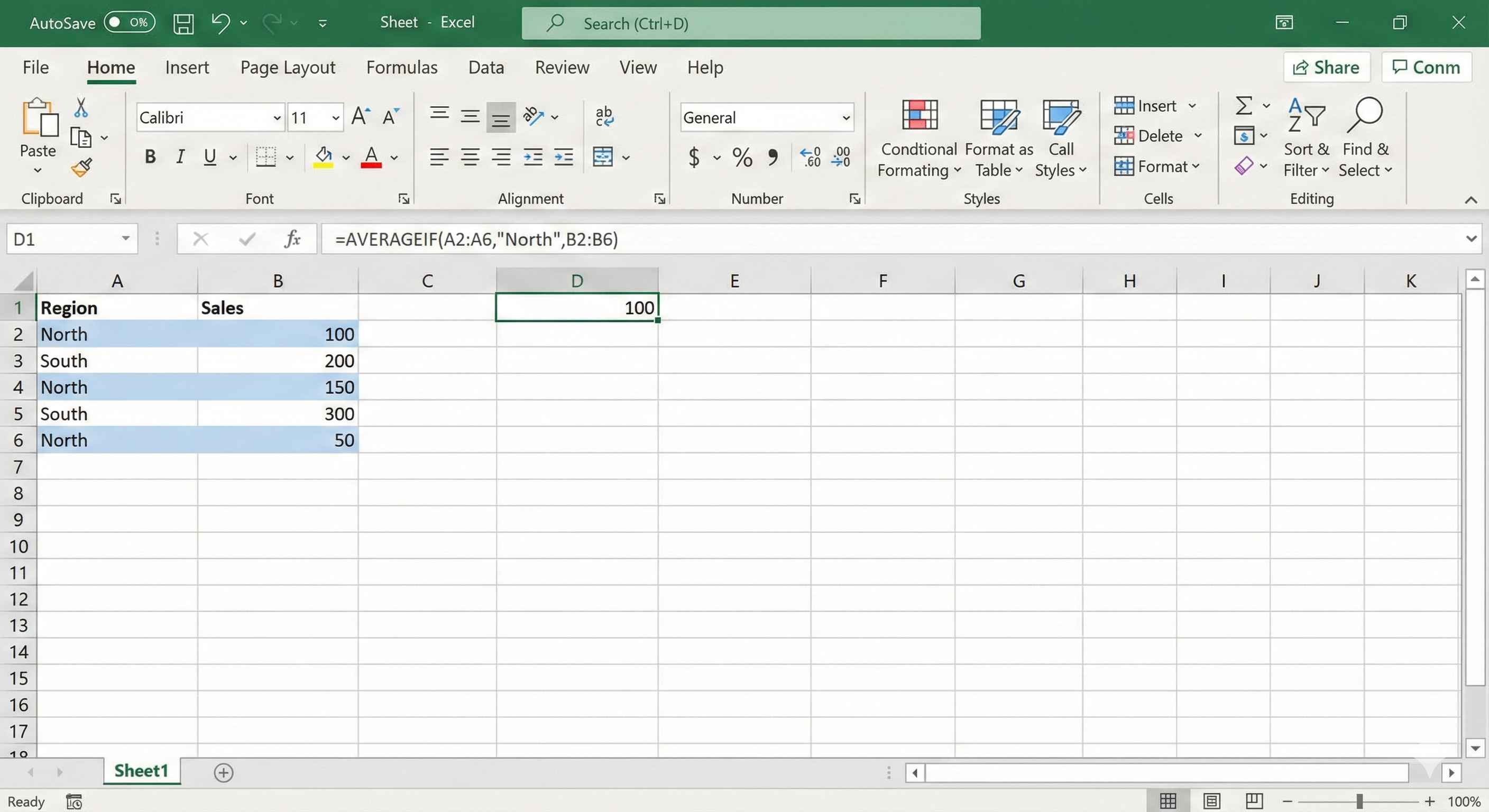
Task: Click the Insert Function fx icon
Action: tap(292, 239)
